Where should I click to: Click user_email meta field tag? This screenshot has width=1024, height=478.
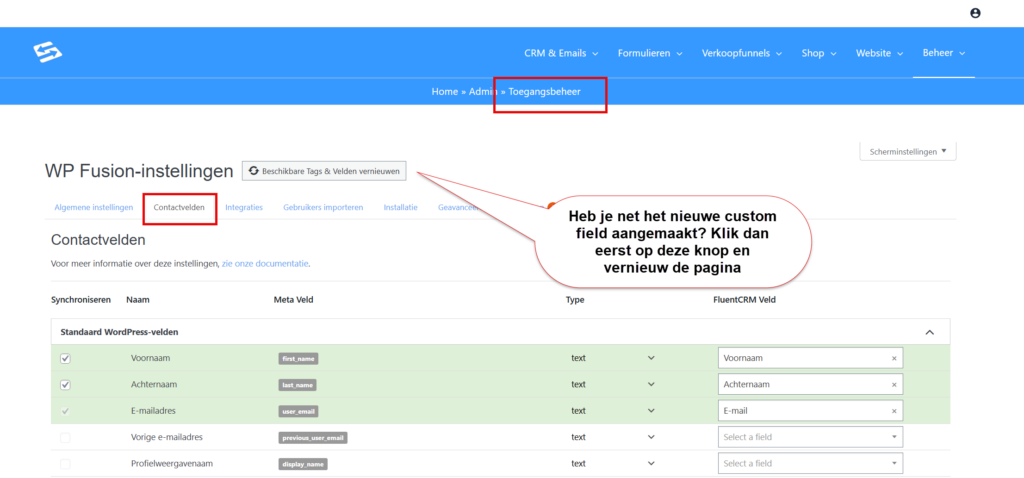coord(298,411)
